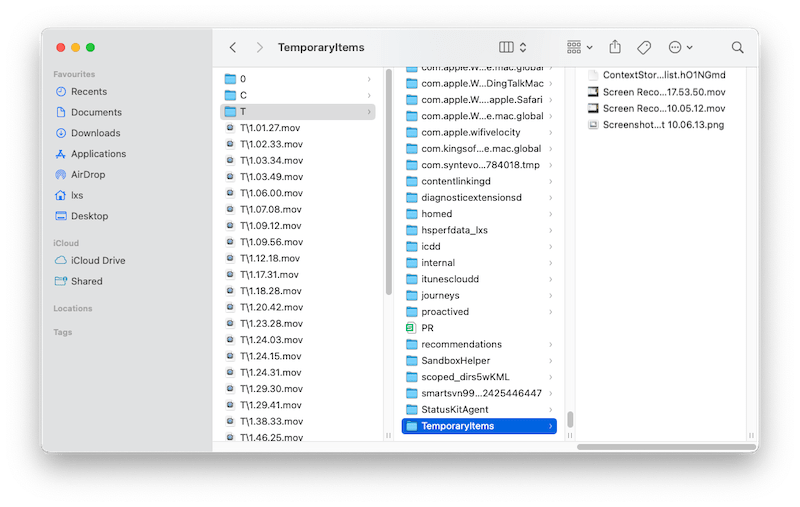
Task: Select the com.apple.wifivelocity folder
Action: coord(479,133)
